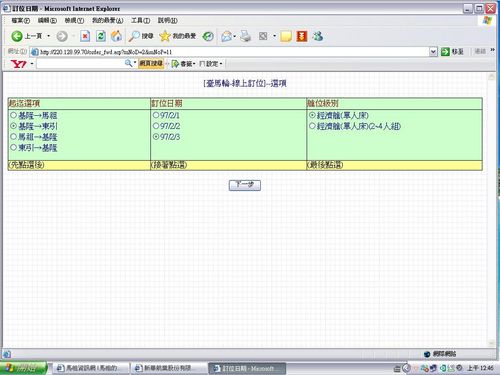This screenshot has width=500, height=375.
Task: Click the Yahoo toolbar magnifier icon
Action: (x=128, y=63)
